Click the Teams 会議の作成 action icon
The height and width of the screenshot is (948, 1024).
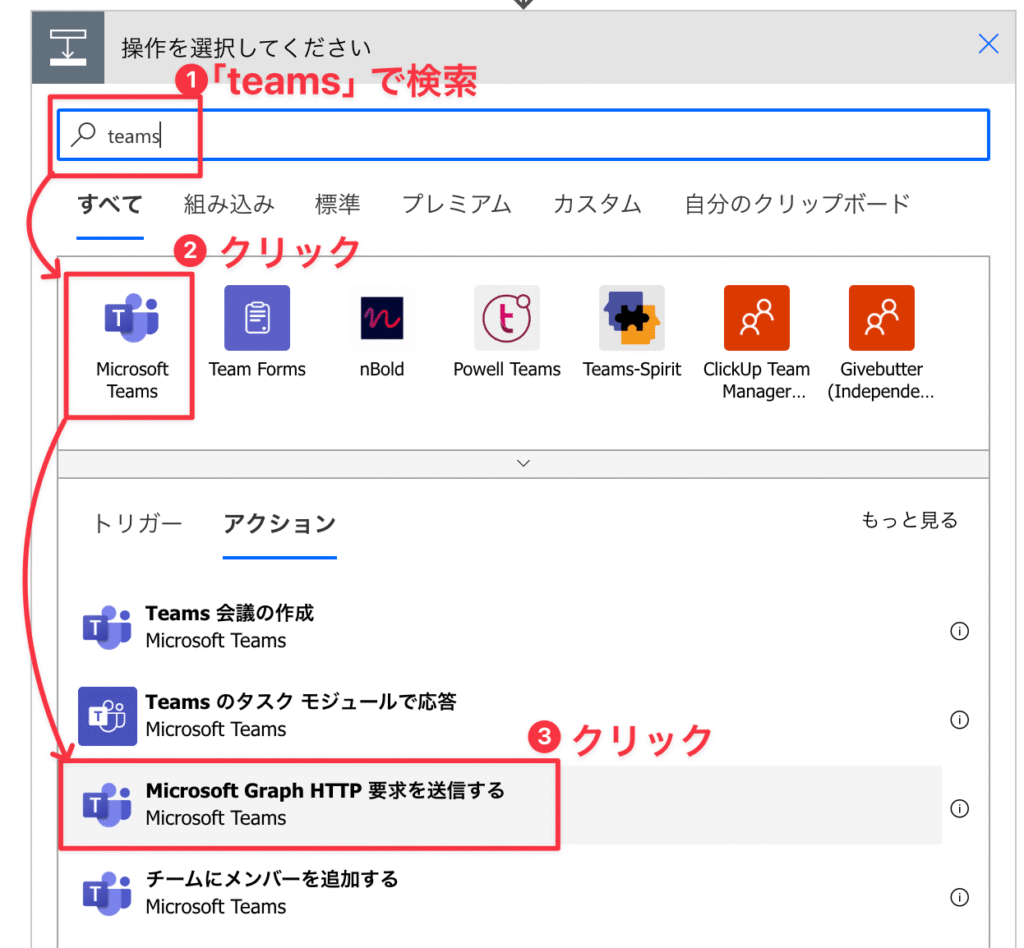point(107,627)
